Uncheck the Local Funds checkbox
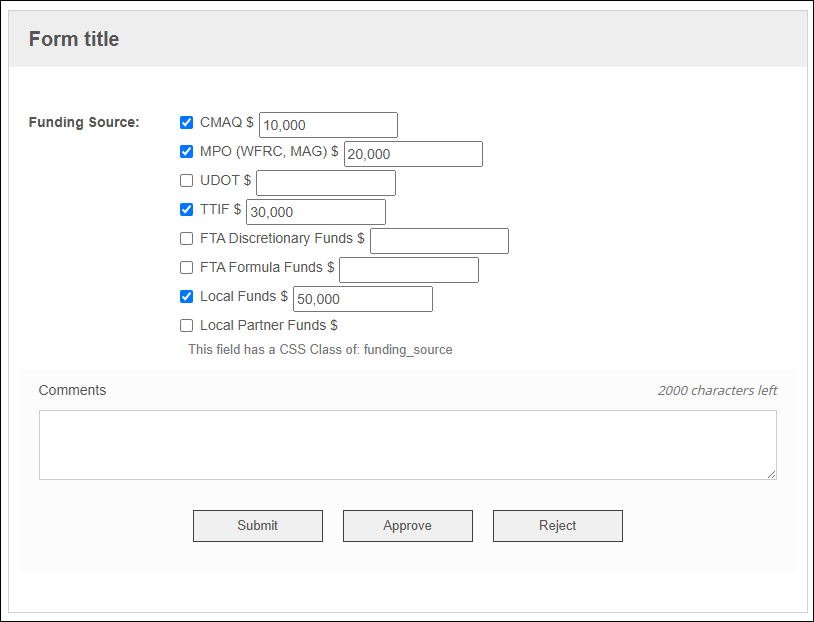 click(x=186, y=297)
